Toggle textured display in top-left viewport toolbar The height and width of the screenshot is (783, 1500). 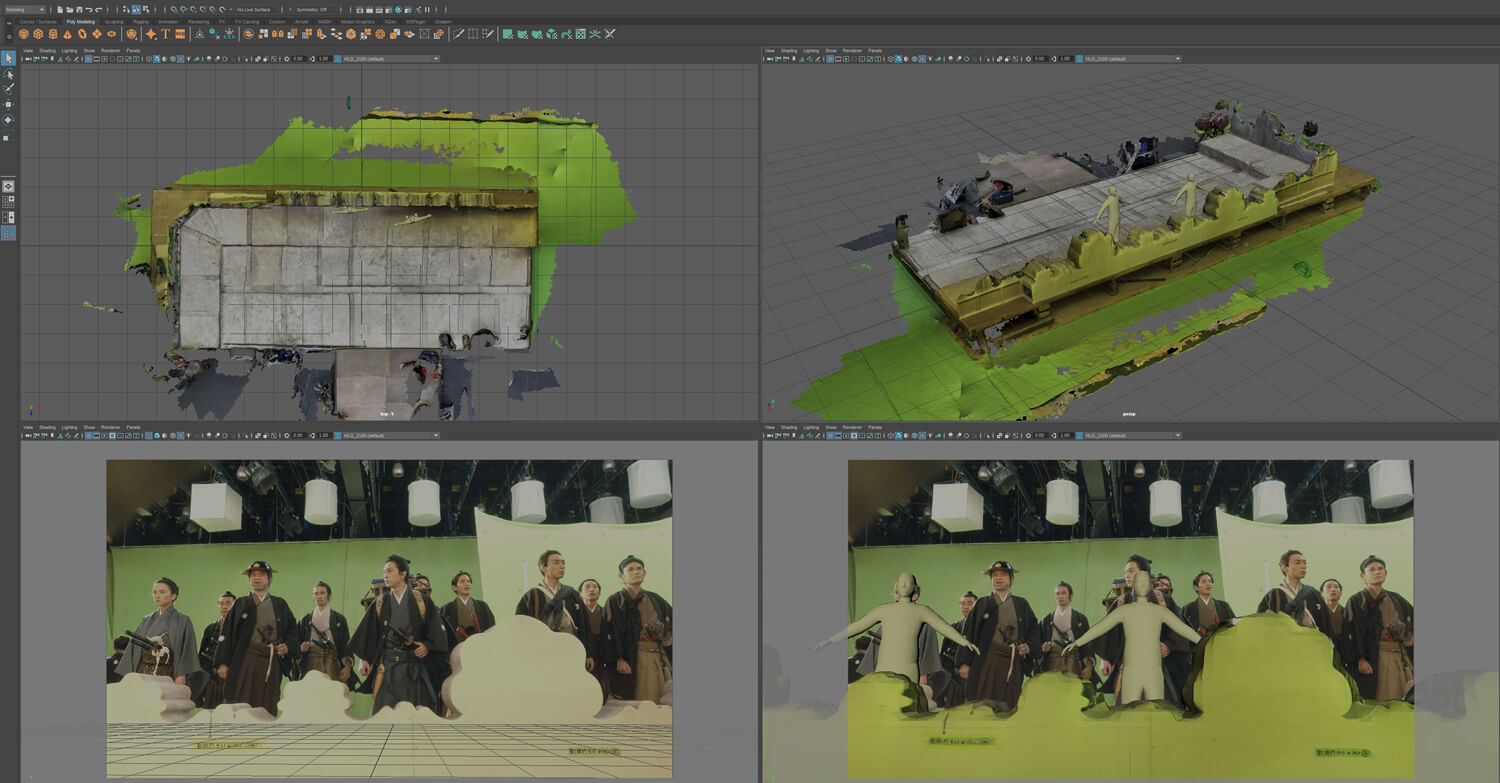tap(181, 59)
